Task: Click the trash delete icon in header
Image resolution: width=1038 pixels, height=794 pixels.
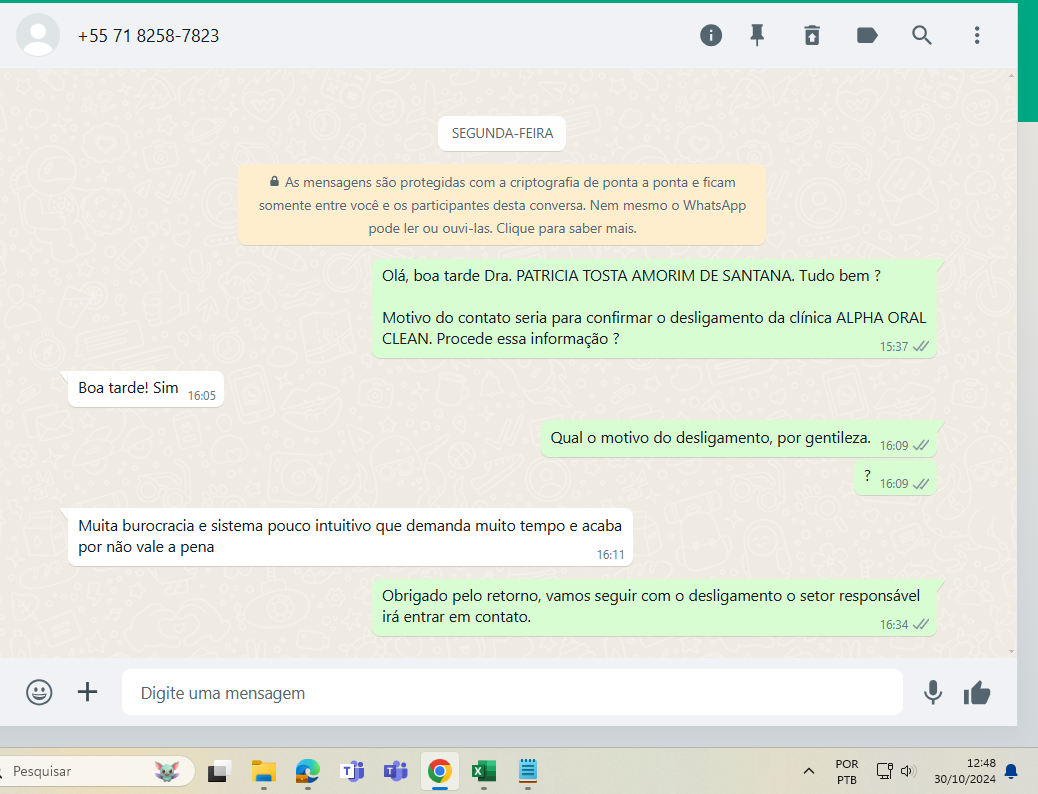Action: pos(812,35)
